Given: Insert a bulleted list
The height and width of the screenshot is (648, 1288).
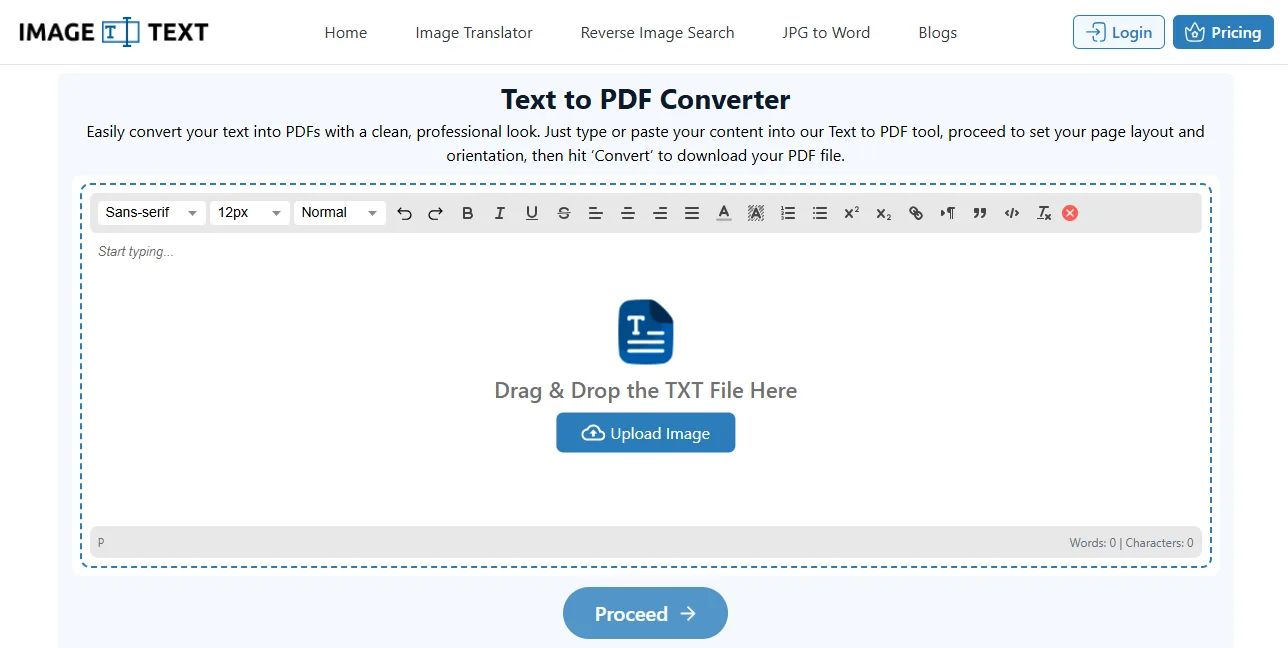Looking at the screenshot, I should 820,213.
